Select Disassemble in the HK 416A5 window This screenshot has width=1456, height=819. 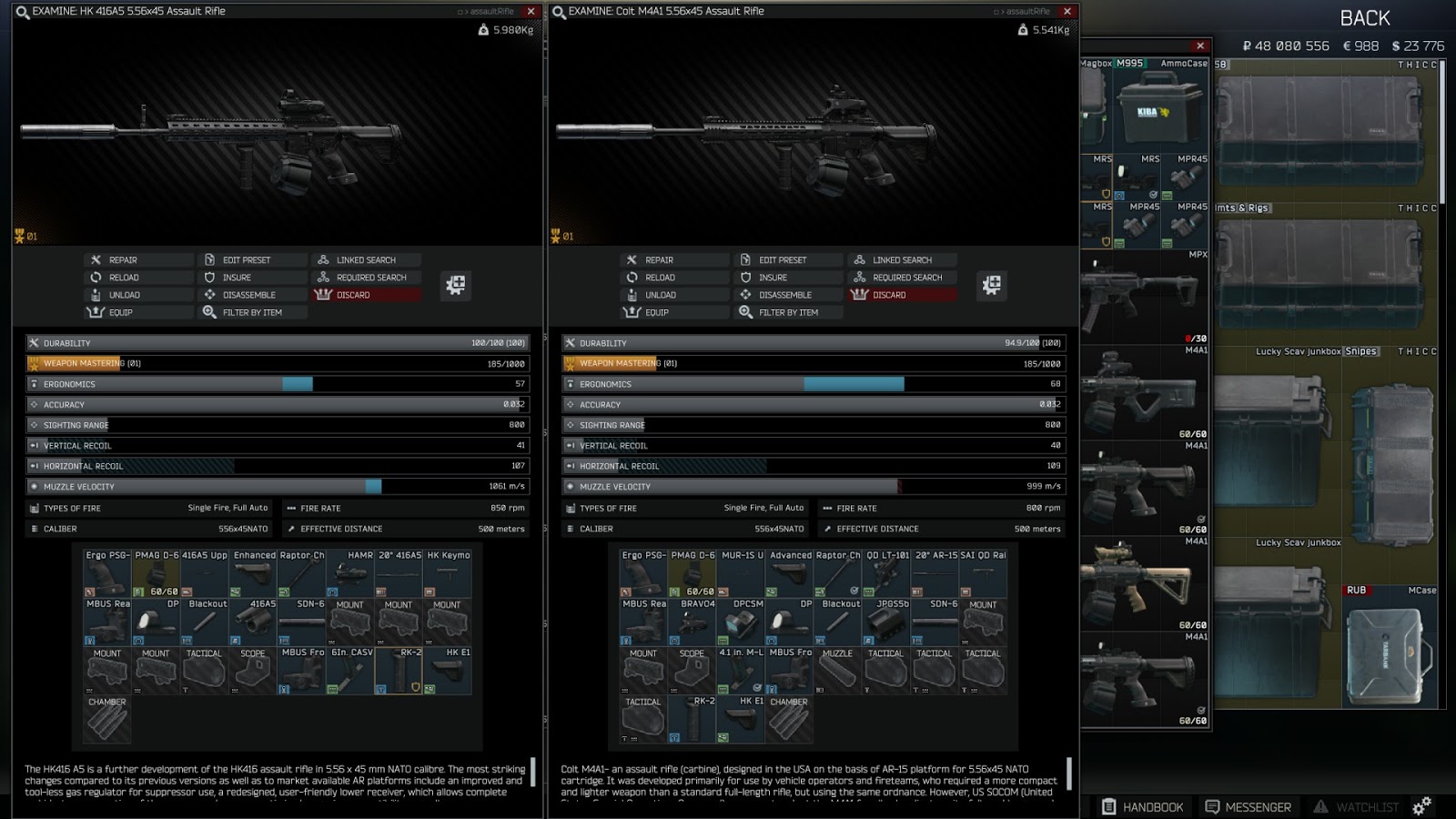click(252, 295)
